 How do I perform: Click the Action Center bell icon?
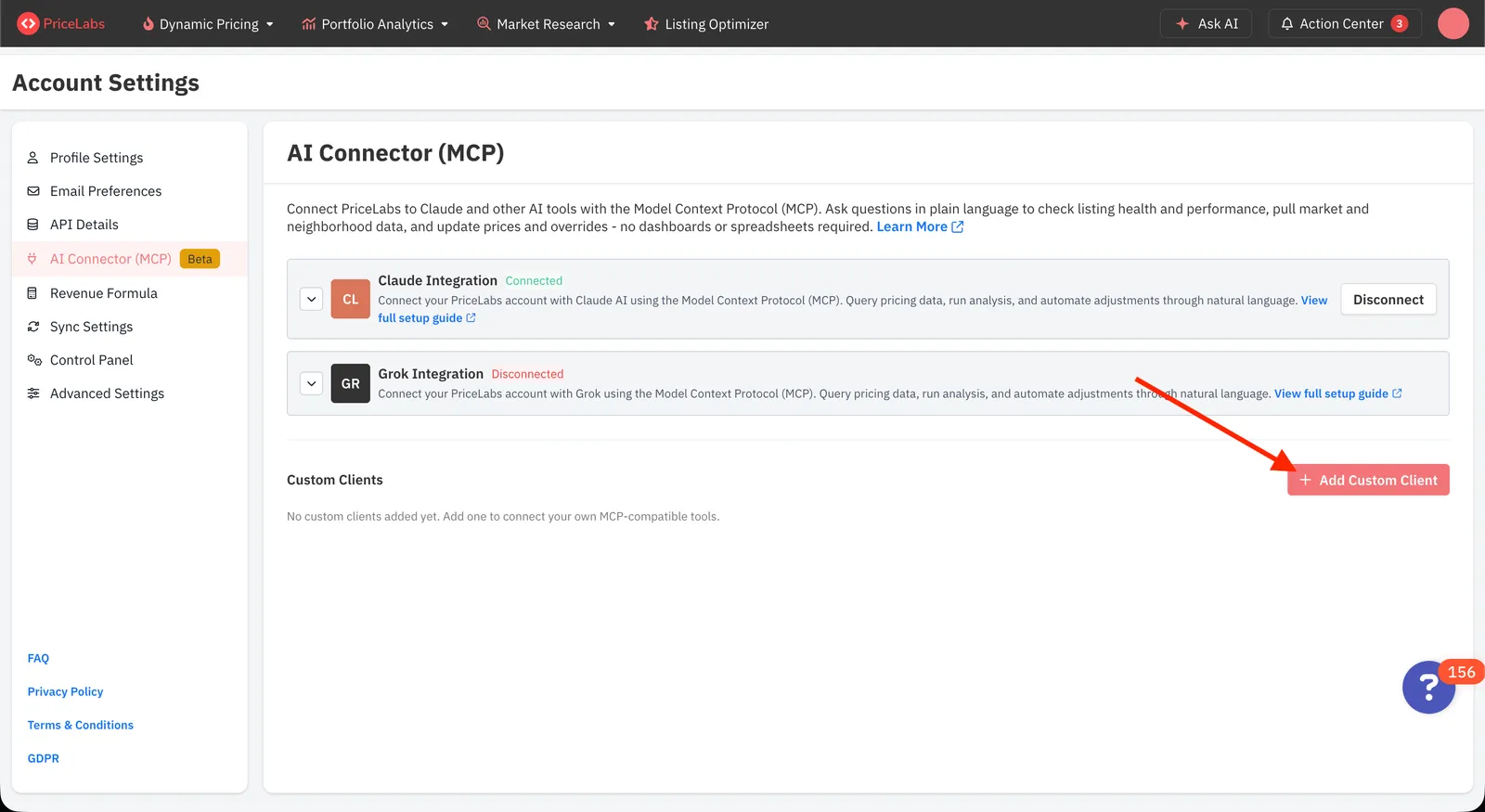[x=1287, y=24]
